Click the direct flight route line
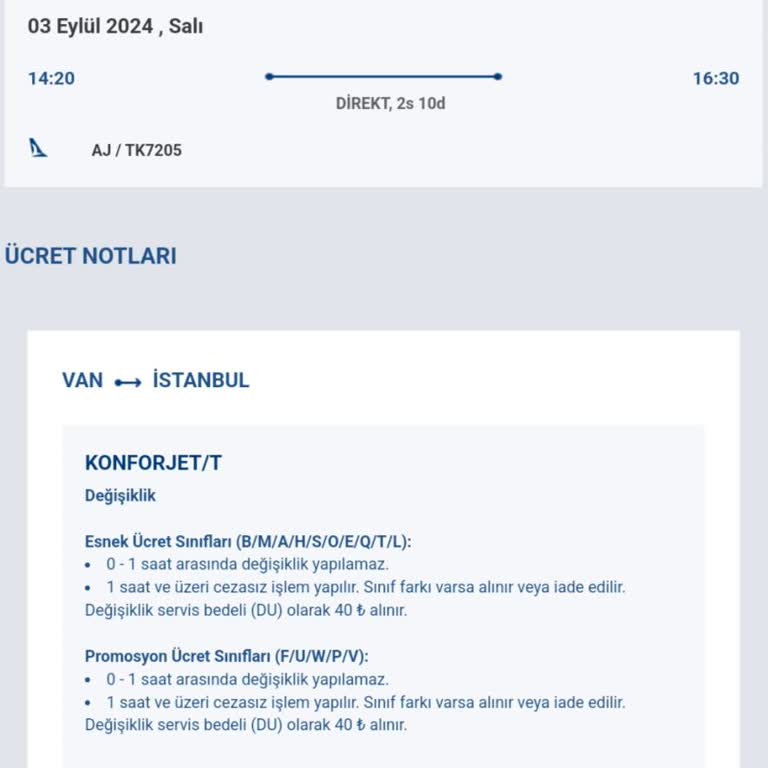 (384, 76)
